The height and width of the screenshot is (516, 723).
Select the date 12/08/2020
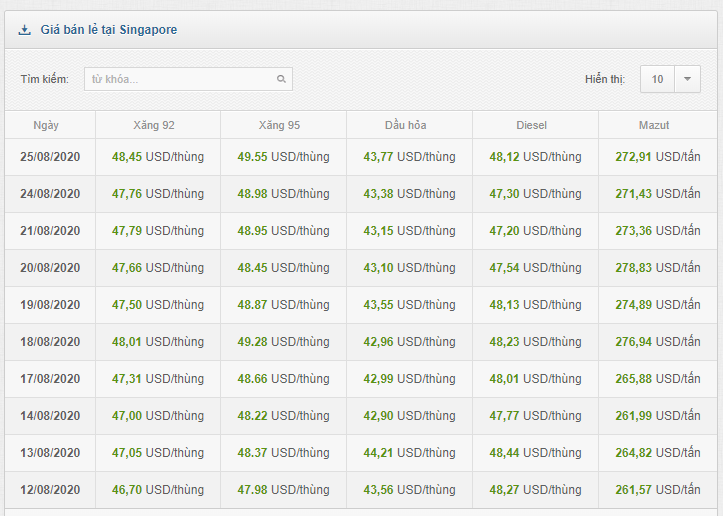(x=50, y=490)
